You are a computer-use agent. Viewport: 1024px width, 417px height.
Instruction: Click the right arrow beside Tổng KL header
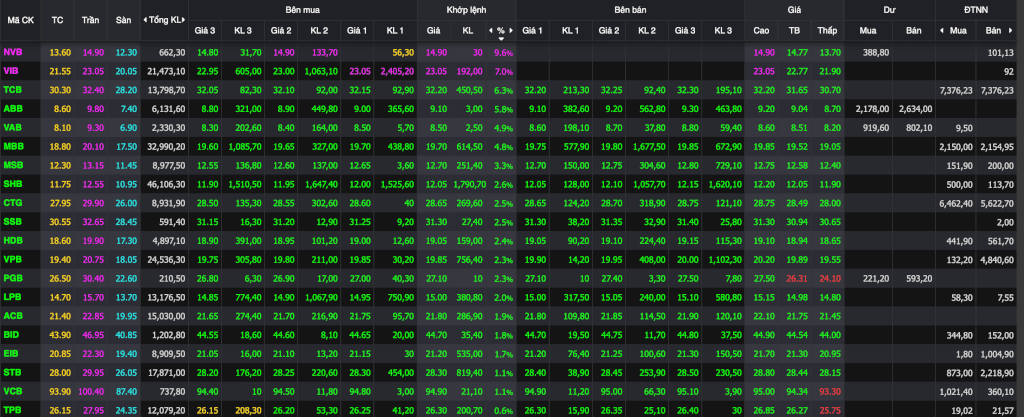tap(185, 20)
